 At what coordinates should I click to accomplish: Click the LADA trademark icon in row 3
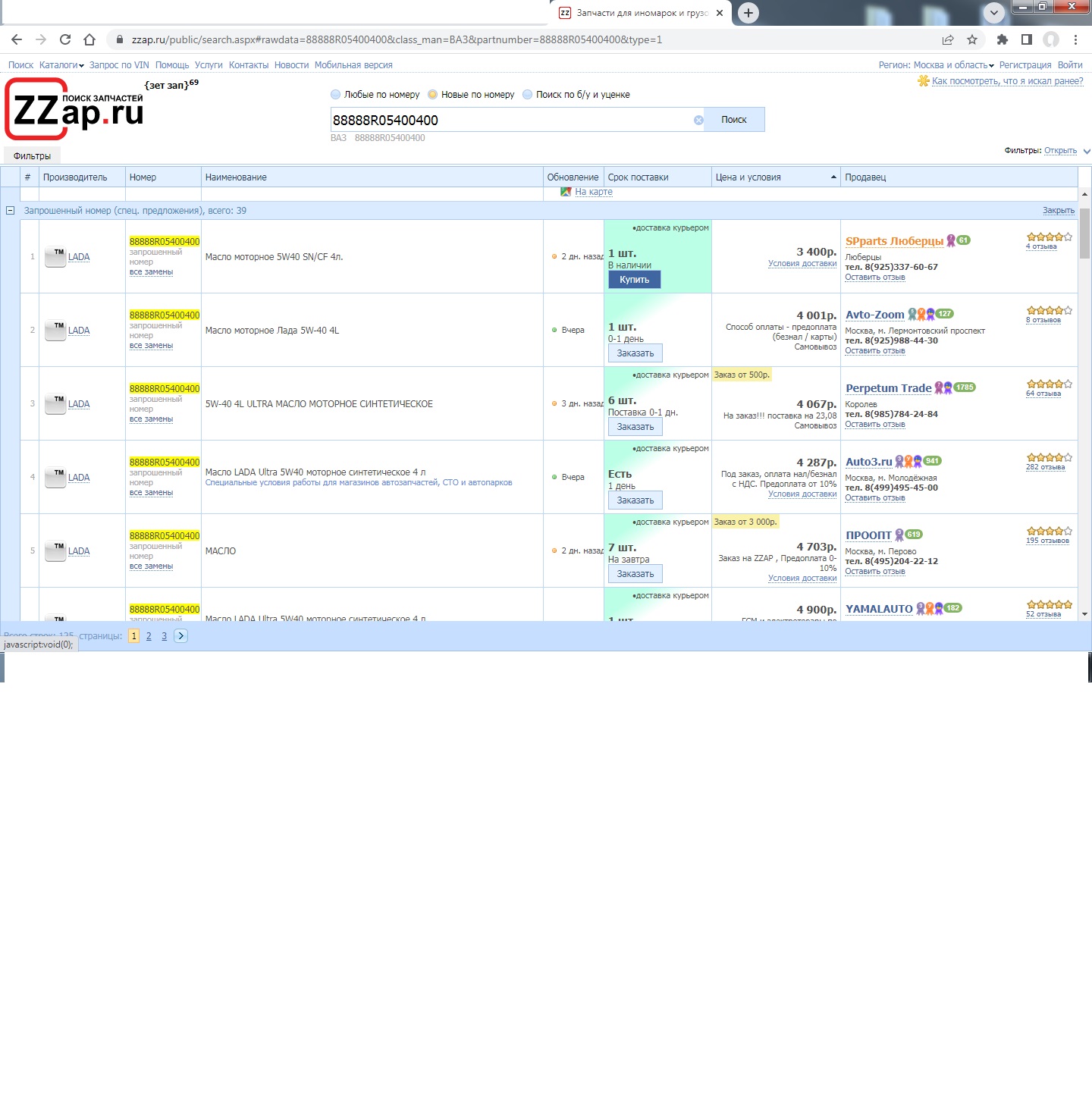pyautogui.click(x=55, y=404)
